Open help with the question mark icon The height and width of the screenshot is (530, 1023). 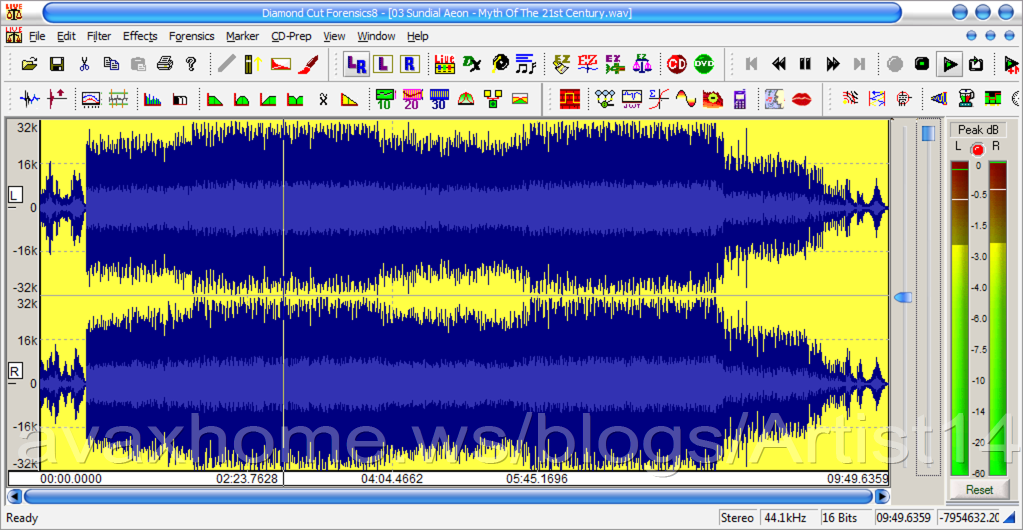[191, 64]
